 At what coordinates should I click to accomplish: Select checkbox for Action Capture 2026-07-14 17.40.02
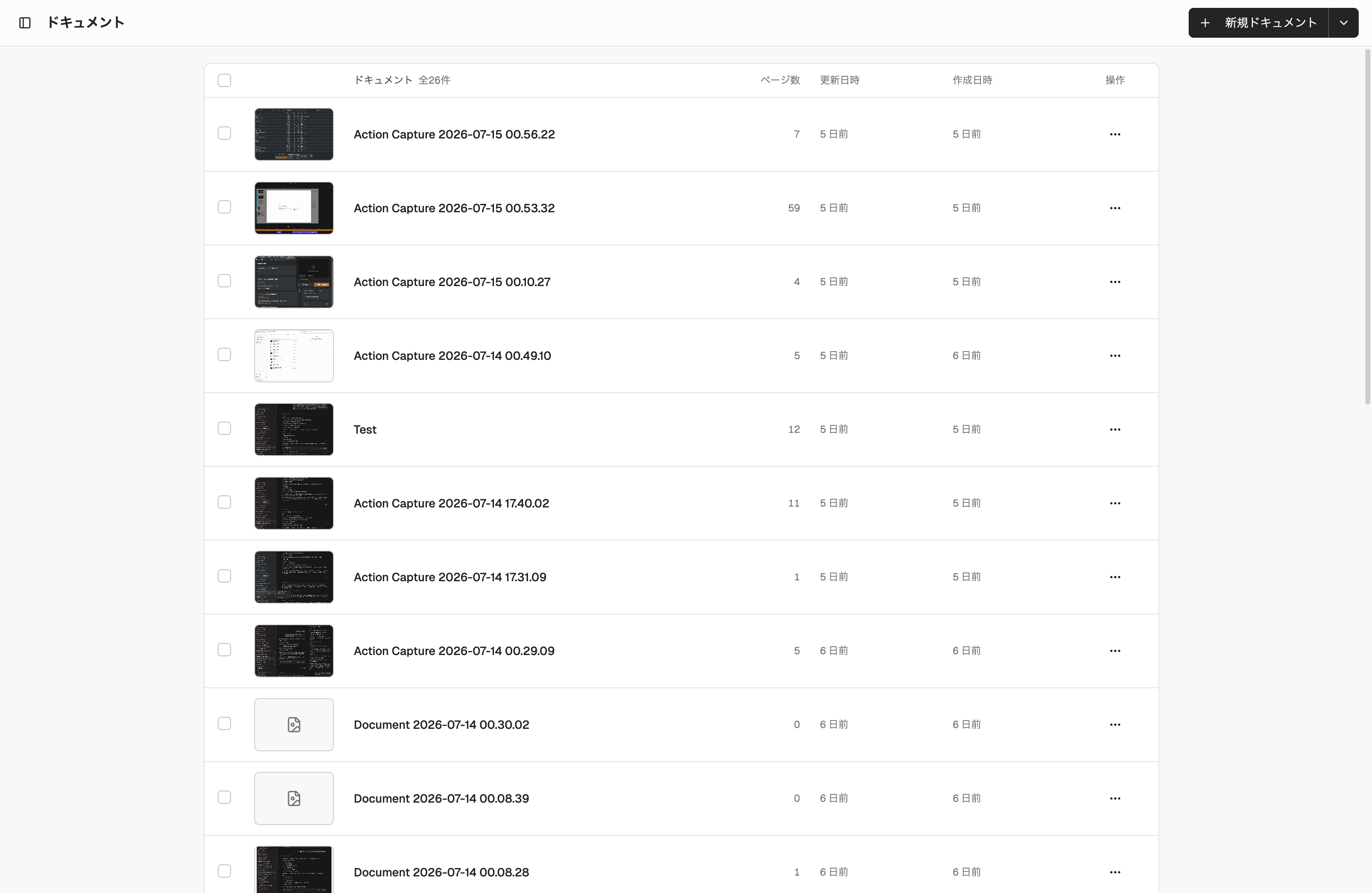click(x=224, y=502)
